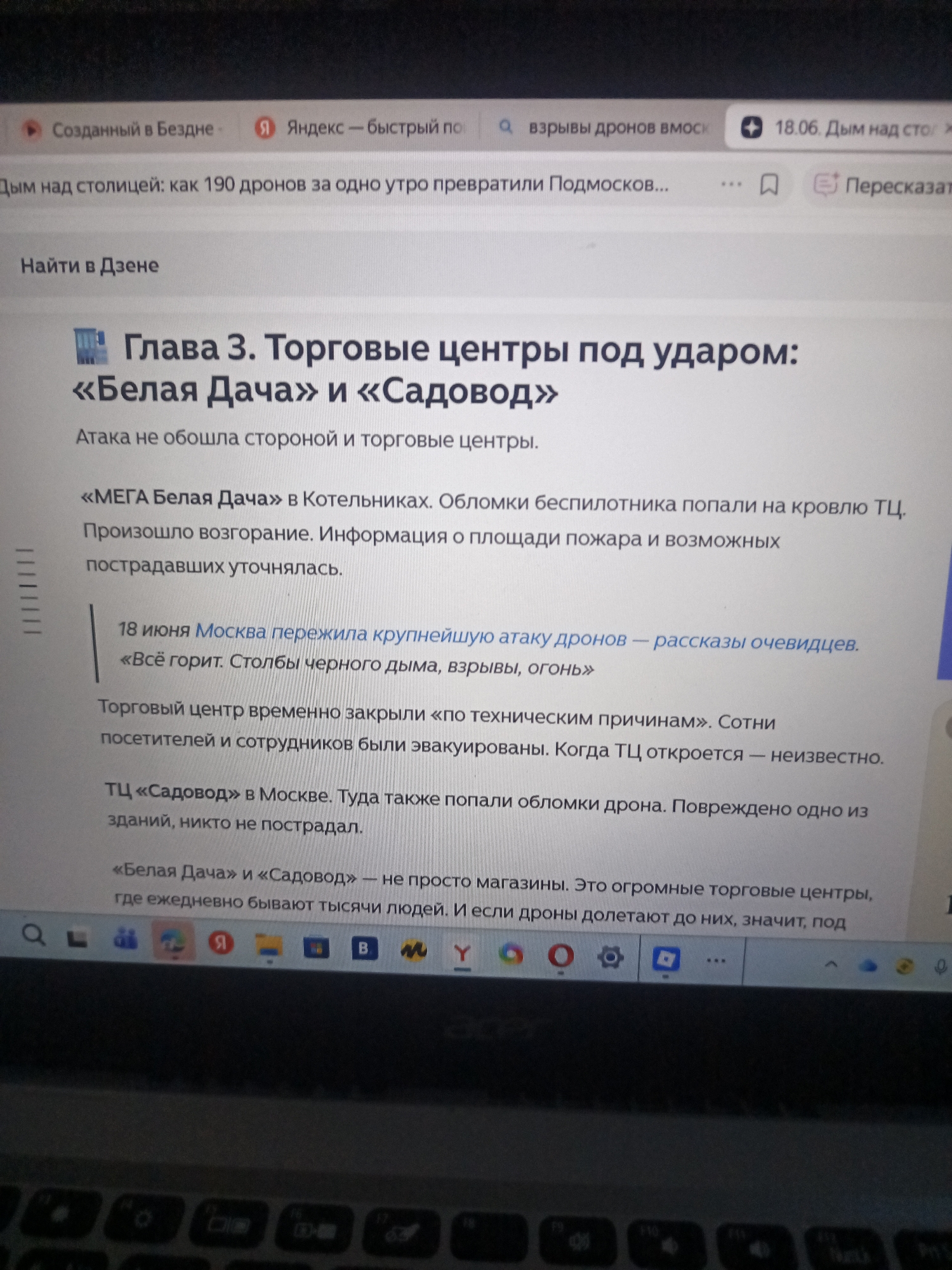Click the address bar page title
The width and height of the screenshot is (952, 1270).
click(334, 185)
